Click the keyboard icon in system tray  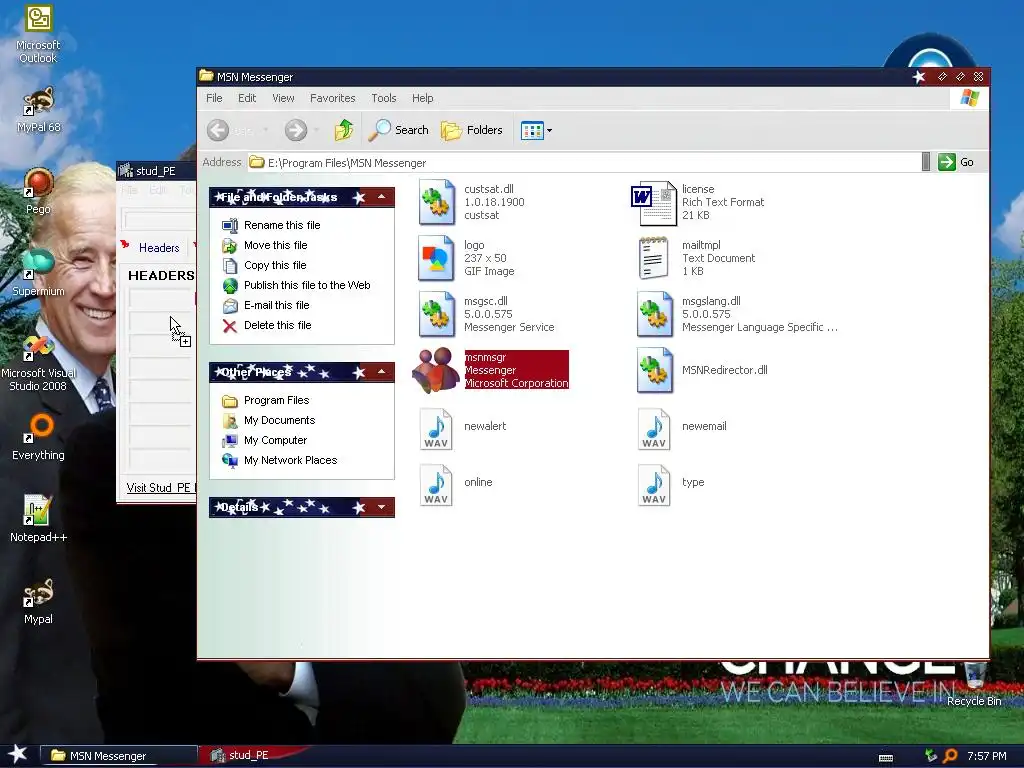(x=886, y=758)
